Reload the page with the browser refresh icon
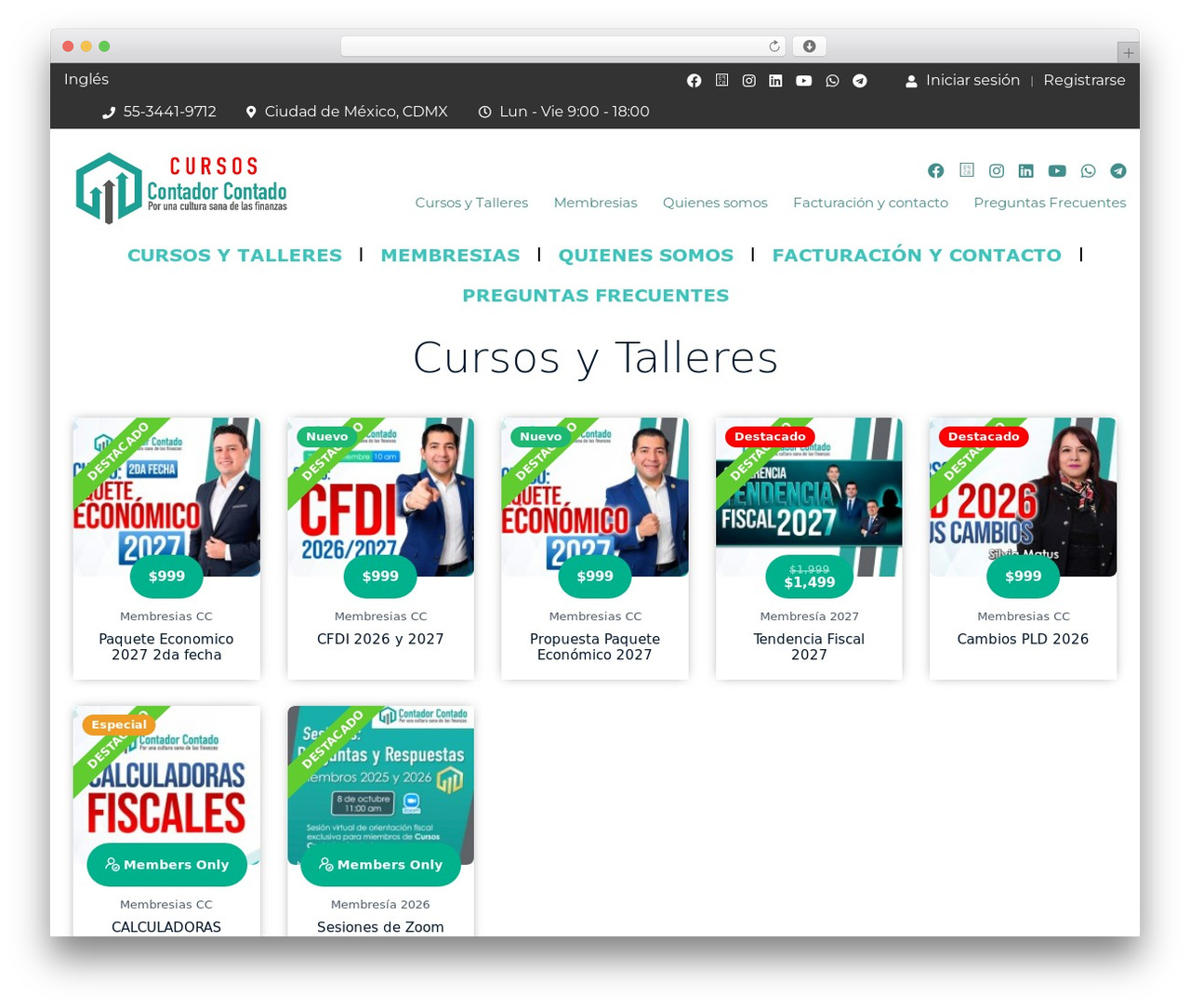 pyautogui.click(x=774, y=46)
